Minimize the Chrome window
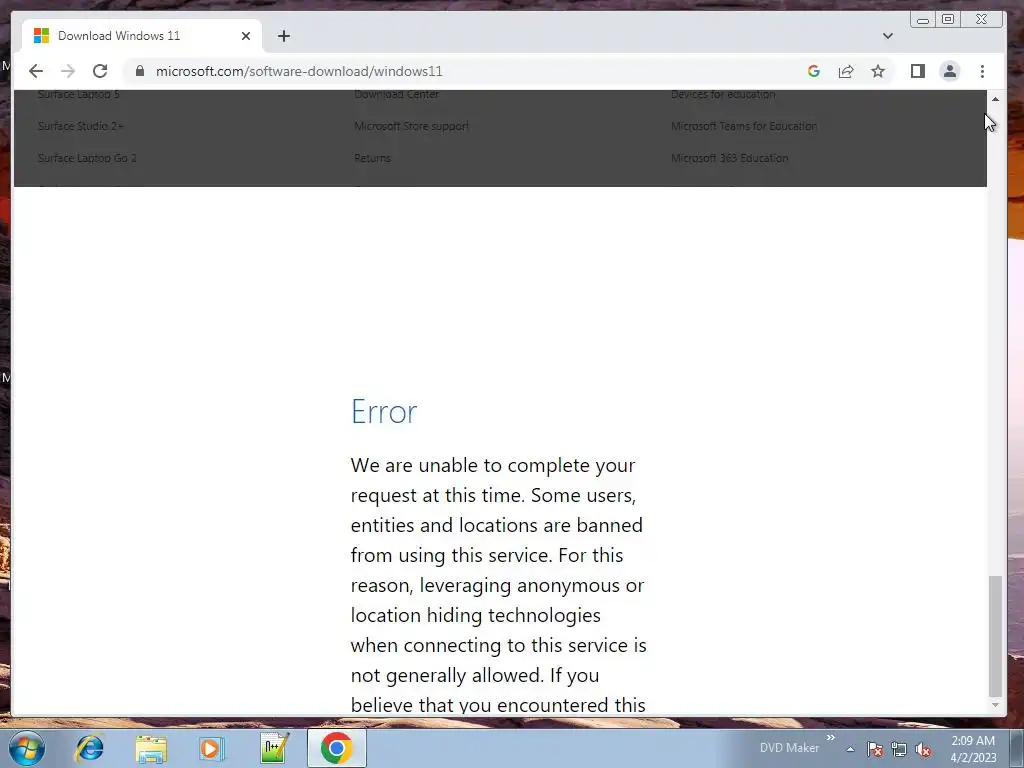The height and width of the screenshot is (768, 1024). [x=923, y=20]
